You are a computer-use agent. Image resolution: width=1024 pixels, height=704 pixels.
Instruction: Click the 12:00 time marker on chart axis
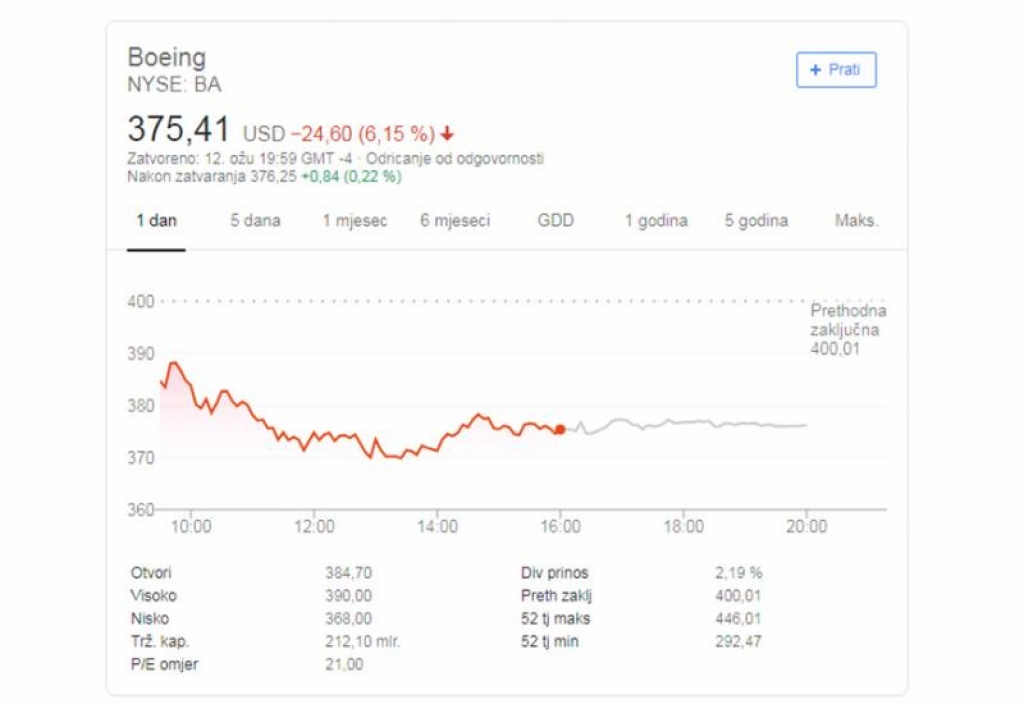[x=314, y=526]
